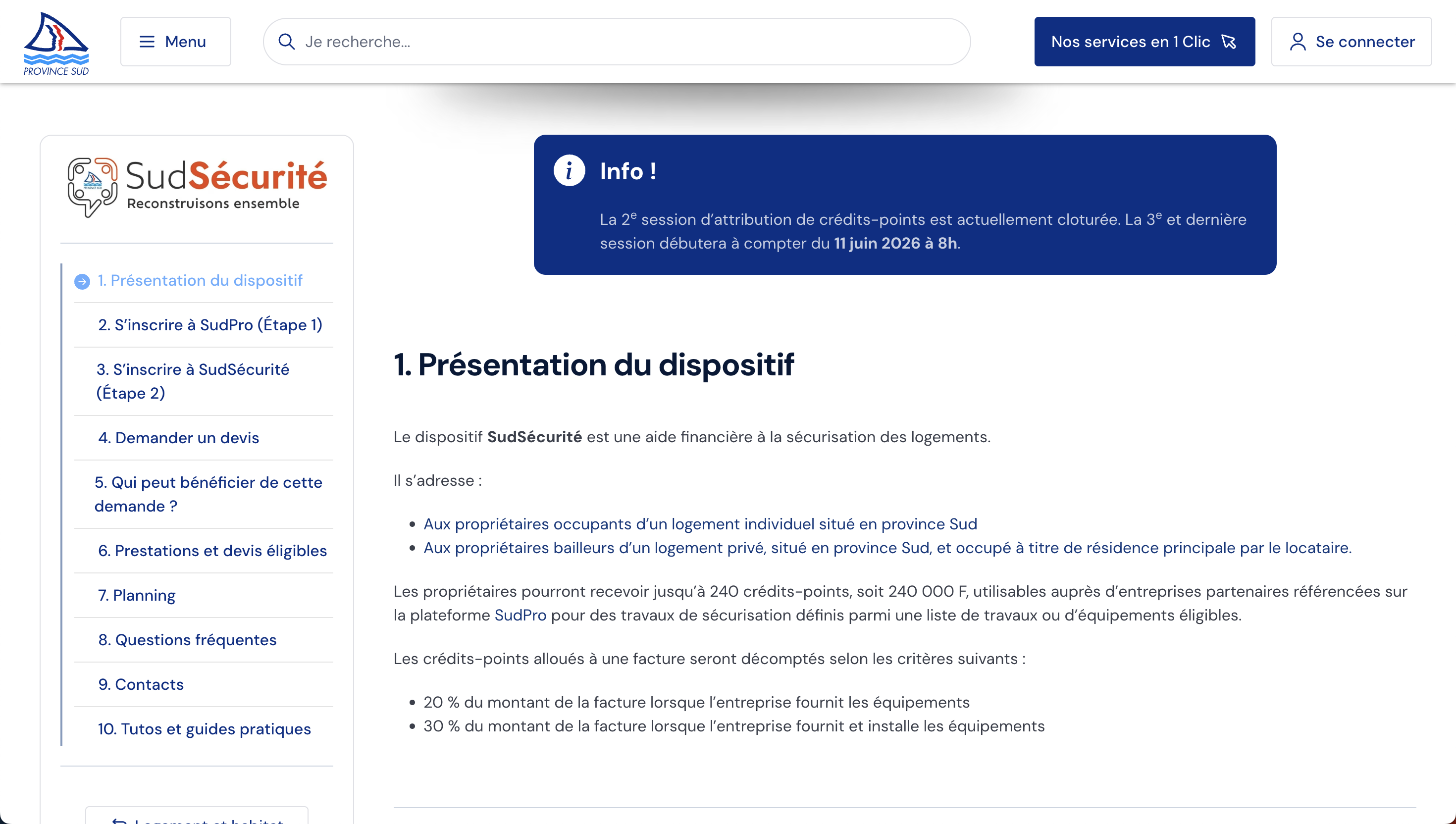Open '10. Tutos et guides pratiques'
This screenshot has width=1456, height=824.
tap(204, 729)
